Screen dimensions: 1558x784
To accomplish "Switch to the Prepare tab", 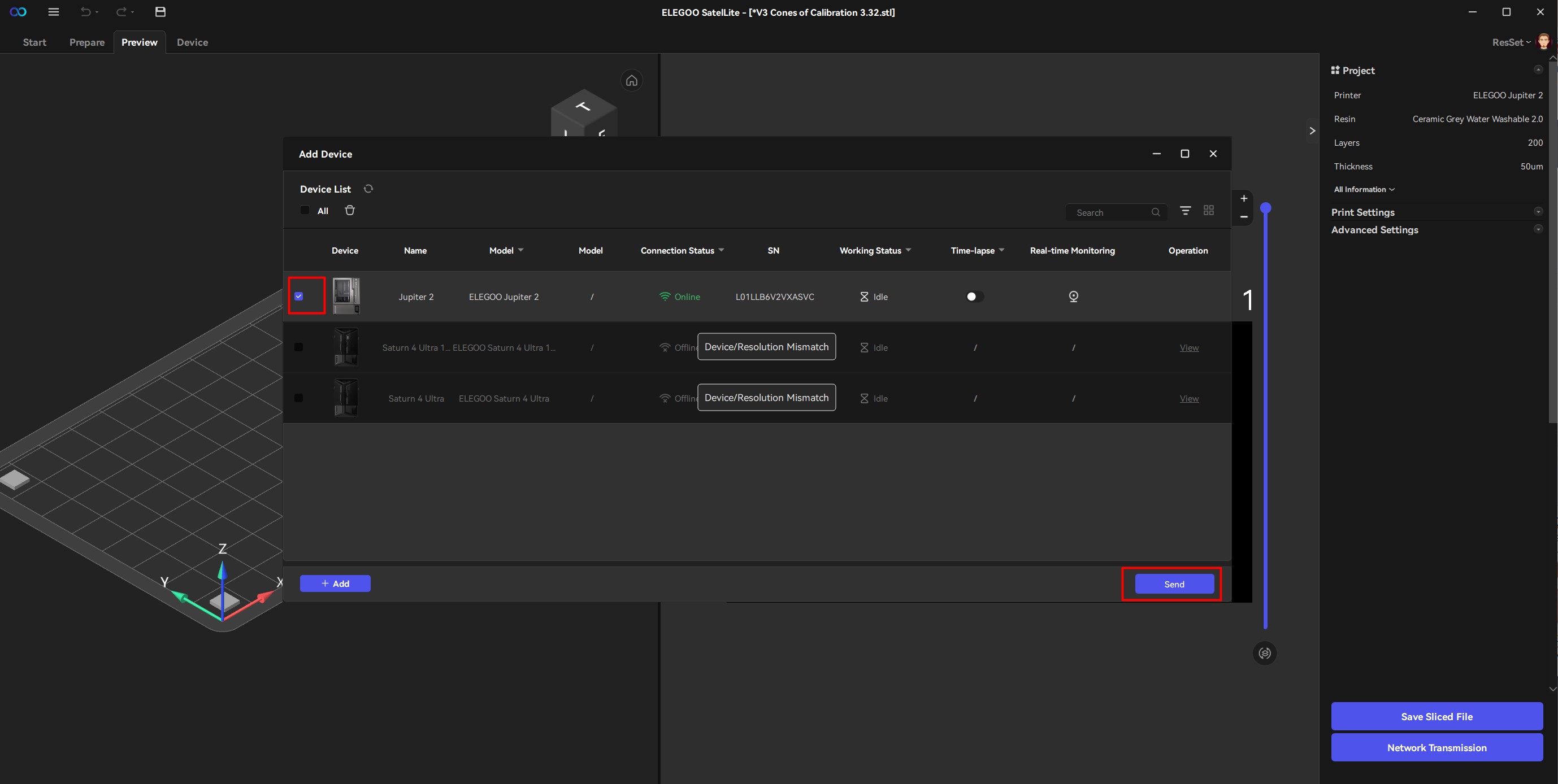I will pyautogui.click(x=87, y=42).
